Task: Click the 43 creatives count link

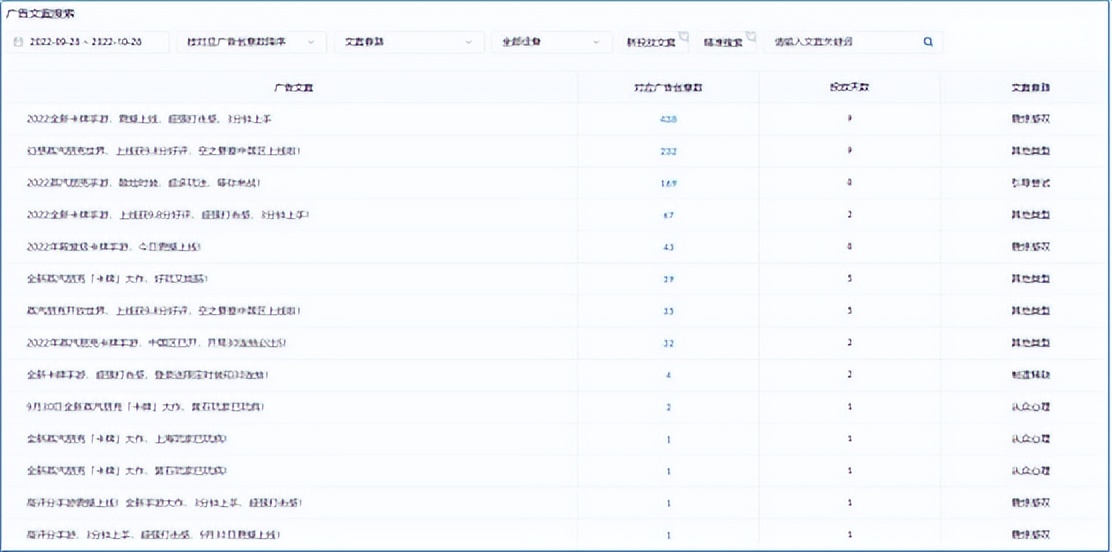Action: (x=668, y=247)
